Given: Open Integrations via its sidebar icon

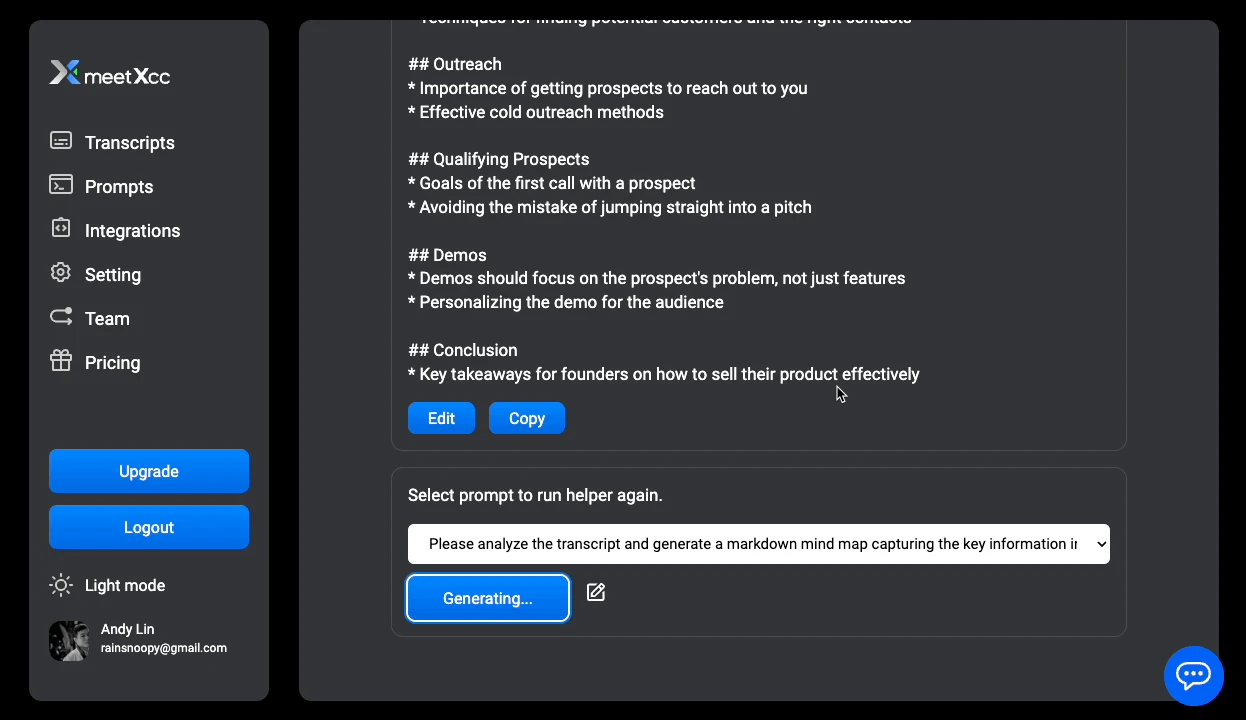Looking at the screenshot, I should point(60,230).
